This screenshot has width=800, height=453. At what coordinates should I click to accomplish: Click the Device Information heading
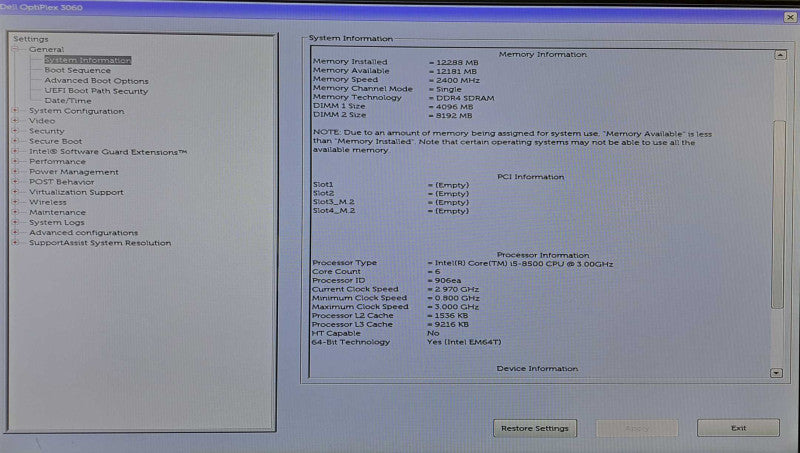coord(537,368)
